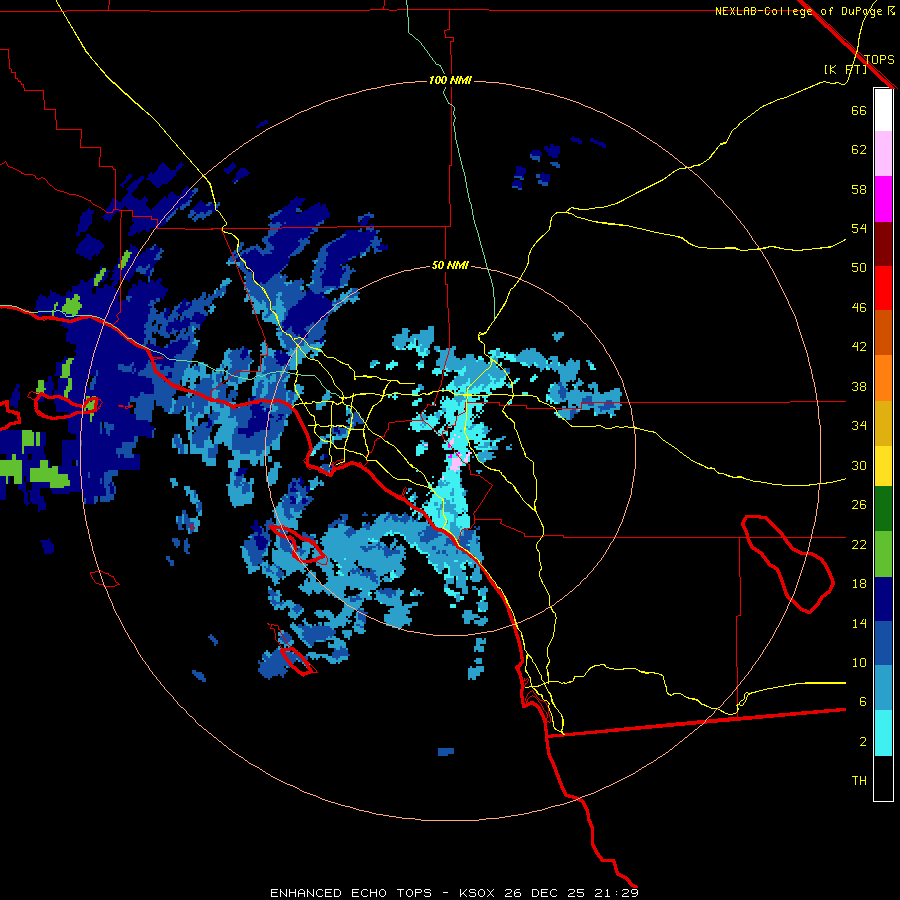Click the "14" scale label
The width and height of the screenshot is (900, 900).
(x=859, y=623)
